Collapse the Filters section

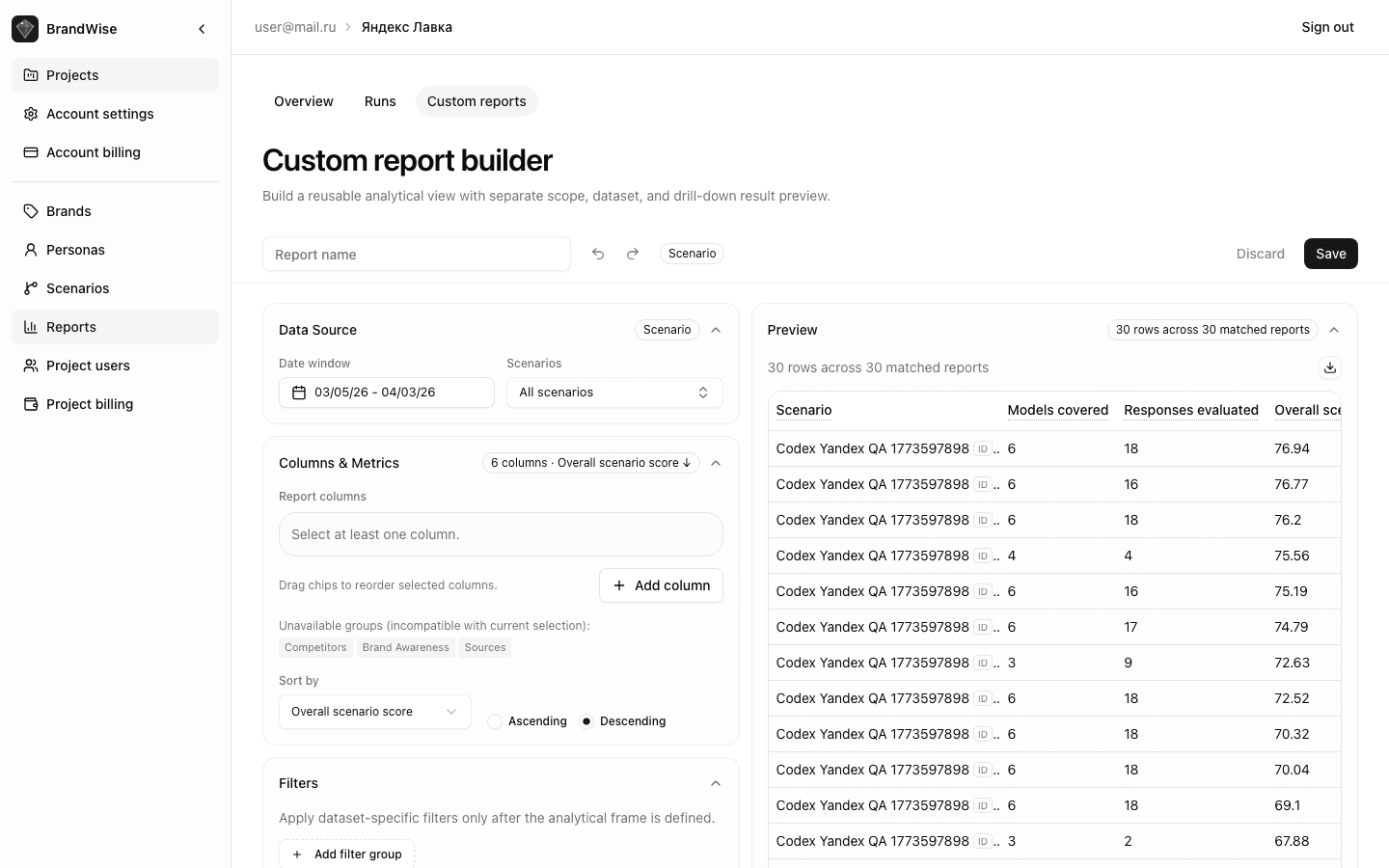pyautogui.click(x=716, y=783)
